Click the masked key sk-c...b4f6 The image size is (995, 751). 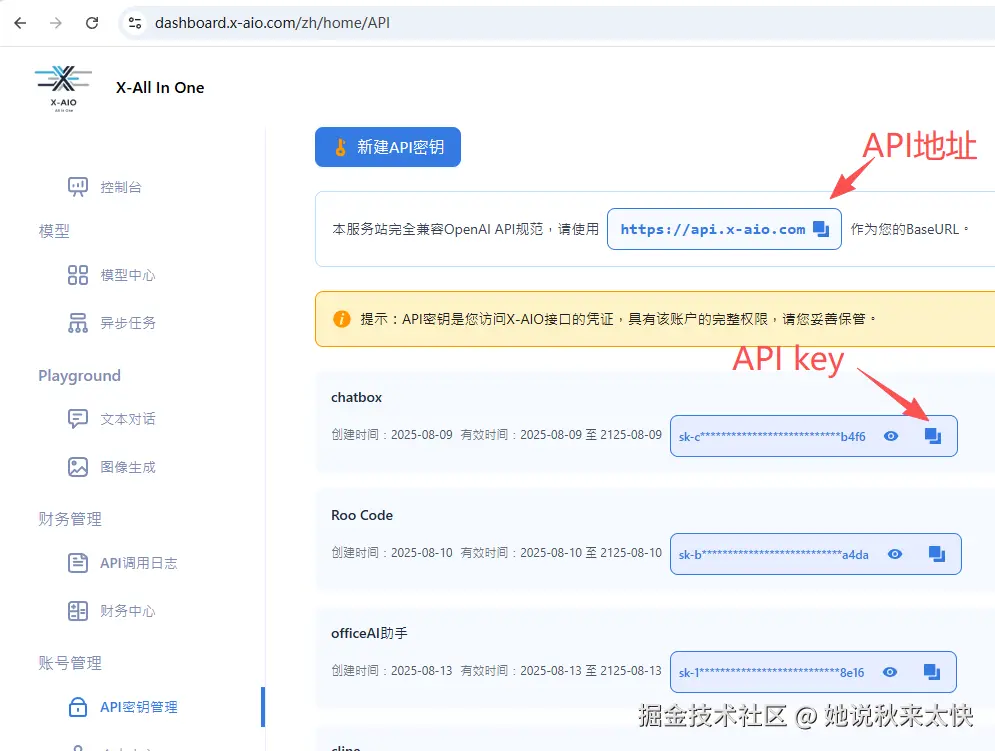point(772,437)
